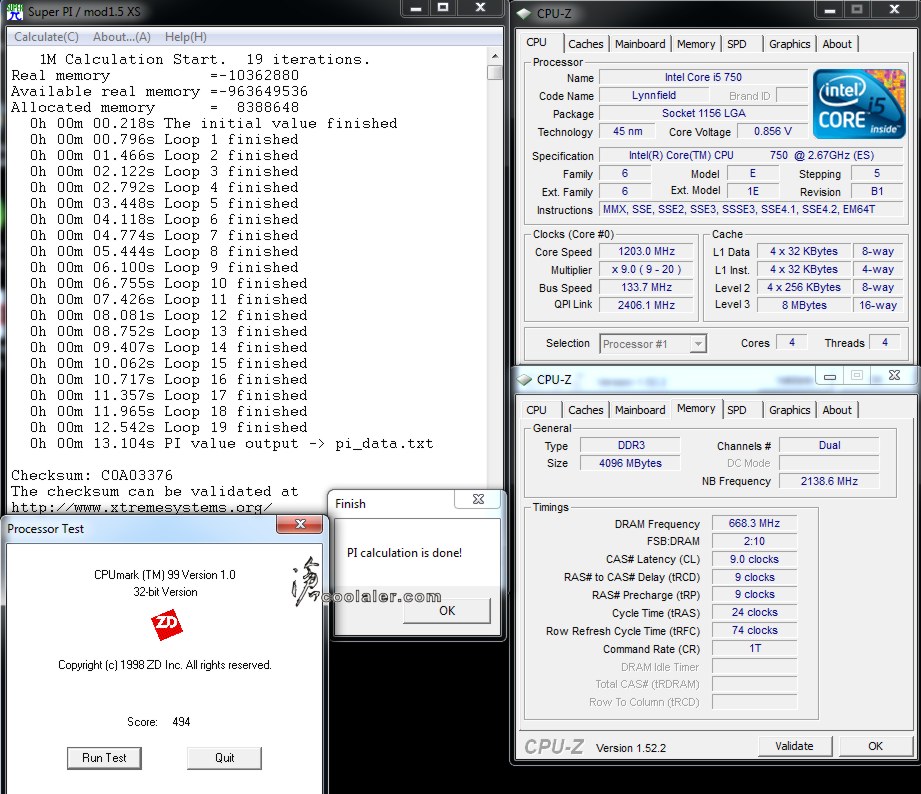Click Run Test in Processor Test
Viewport: 921px width, 794px height.
[104, 758]
